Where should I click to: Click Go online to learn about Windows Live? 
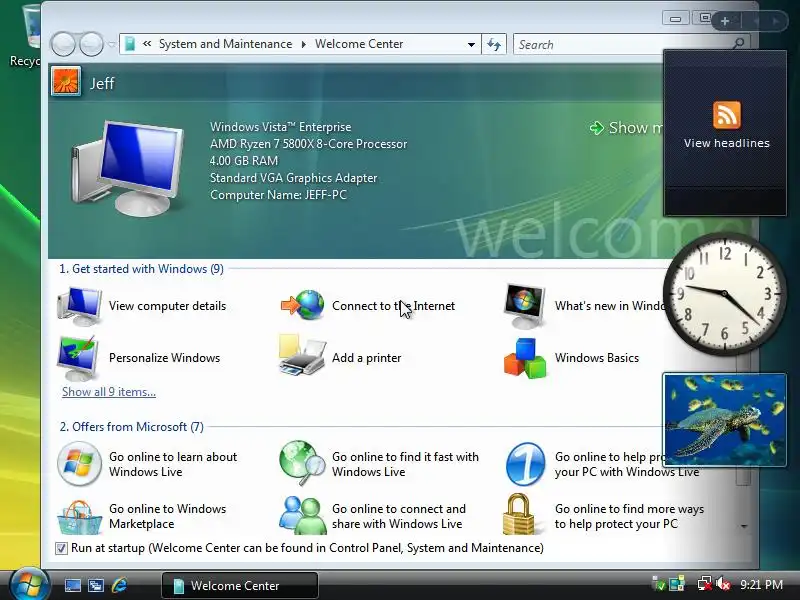coord(173,464)
